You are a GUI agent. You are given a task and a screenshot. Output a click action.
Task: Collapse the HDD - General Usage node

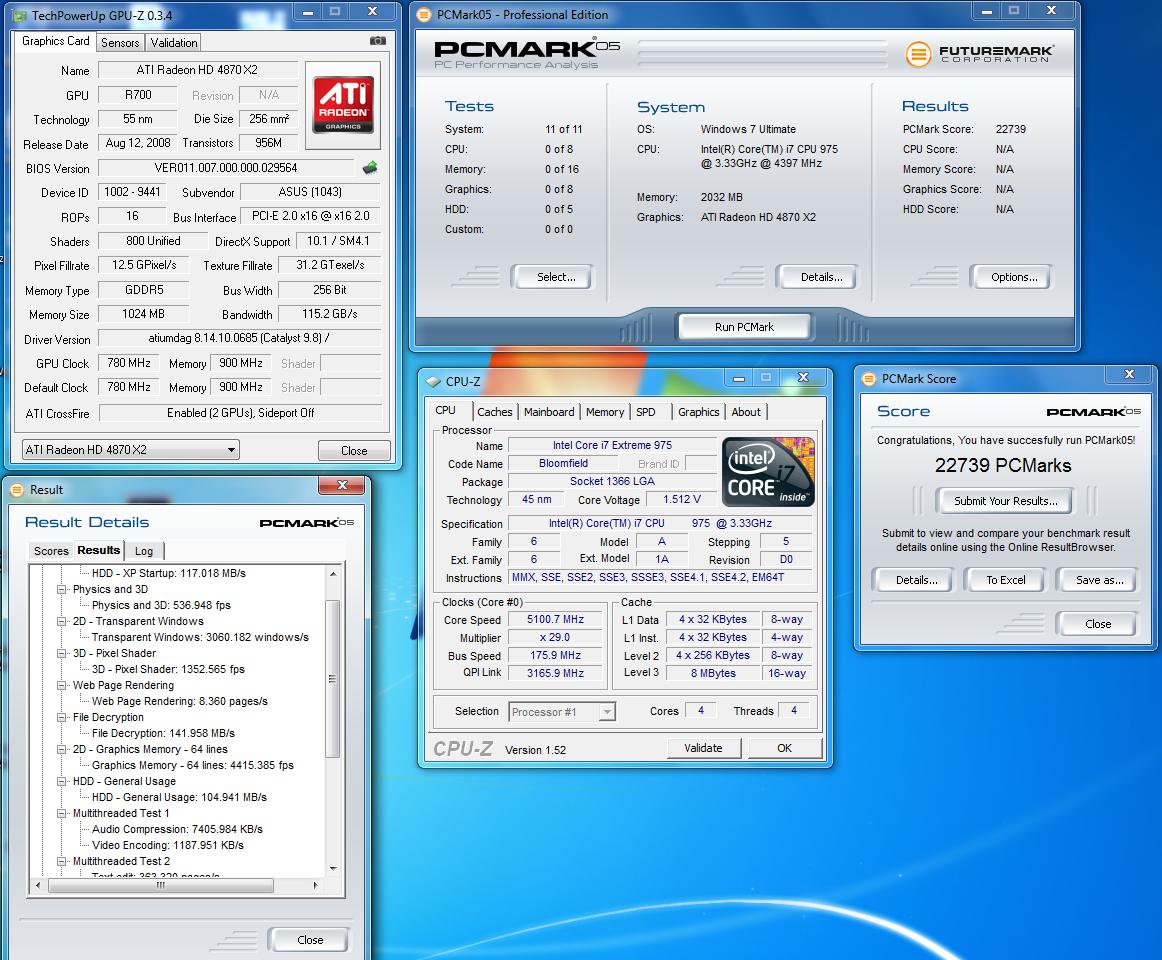click(x=62, y=781)
